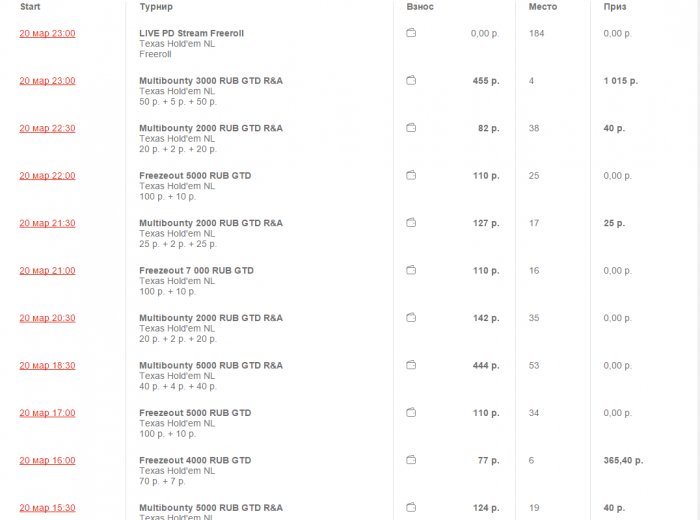Click buy-in icon in the 18:30 tournament row
Image resolution: width=700 pixels, height=520 pixels.
411,365
